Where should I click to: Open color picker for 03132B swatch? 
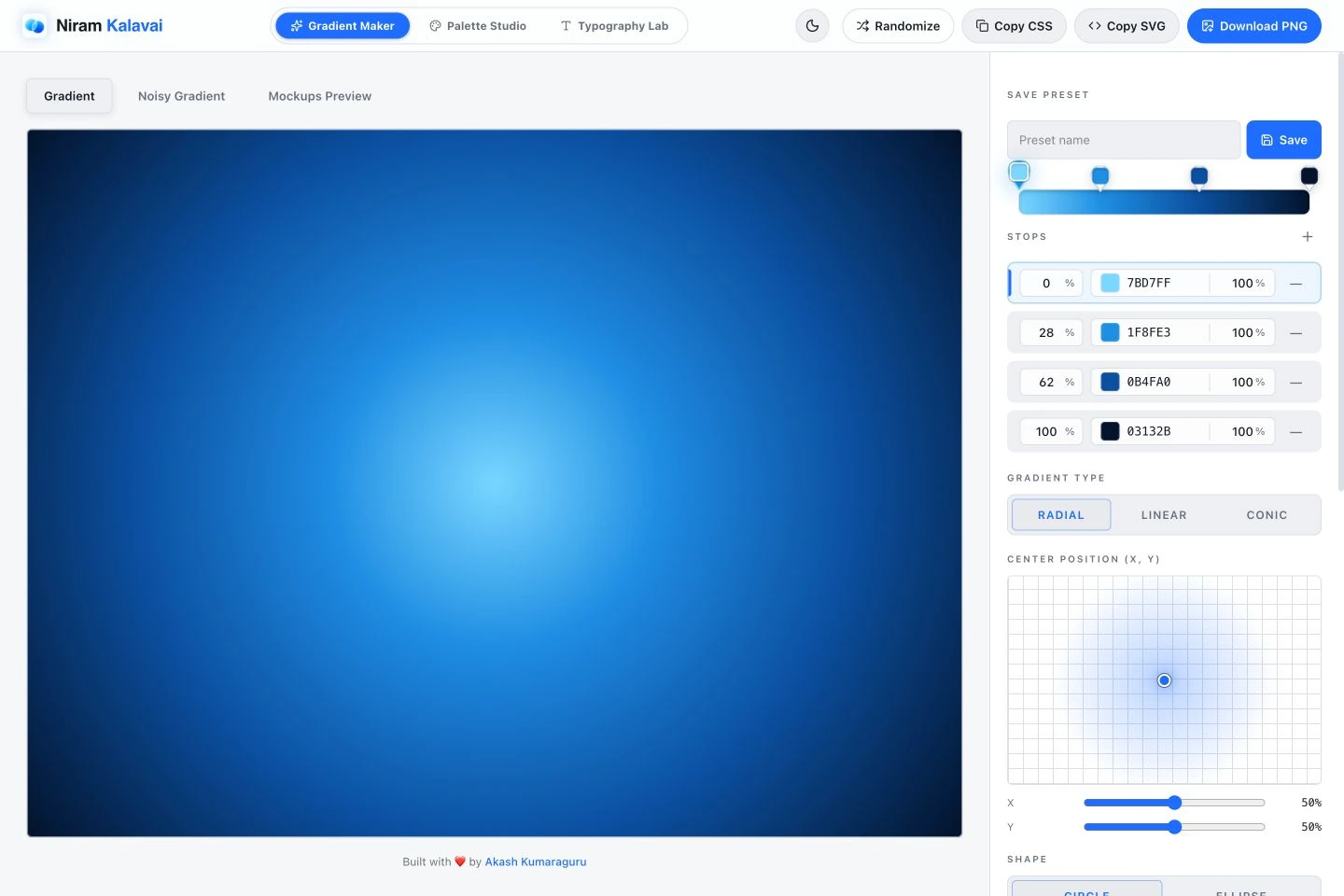click(x=1110, y=431)
